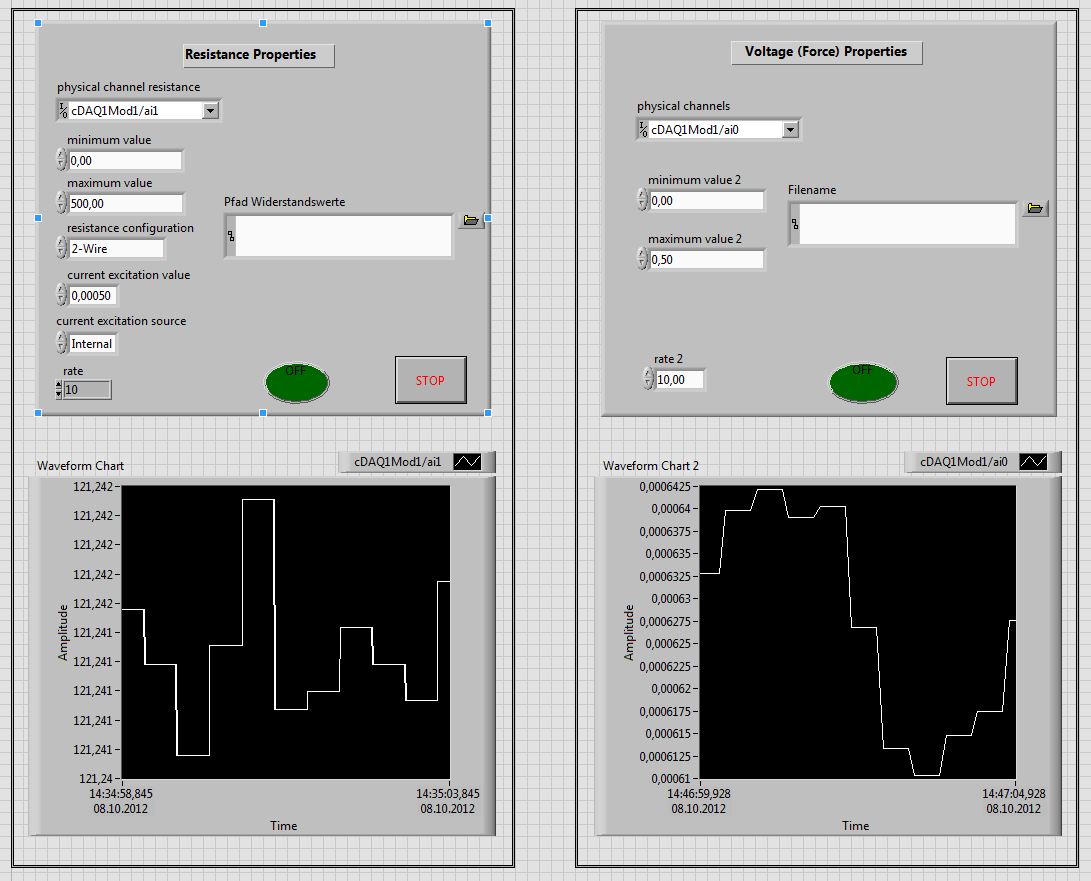Click path glyph inside Pfad Widerstandswerte field
The height and width of the screenshot is (881, 1091).
[x=231, y=236]
